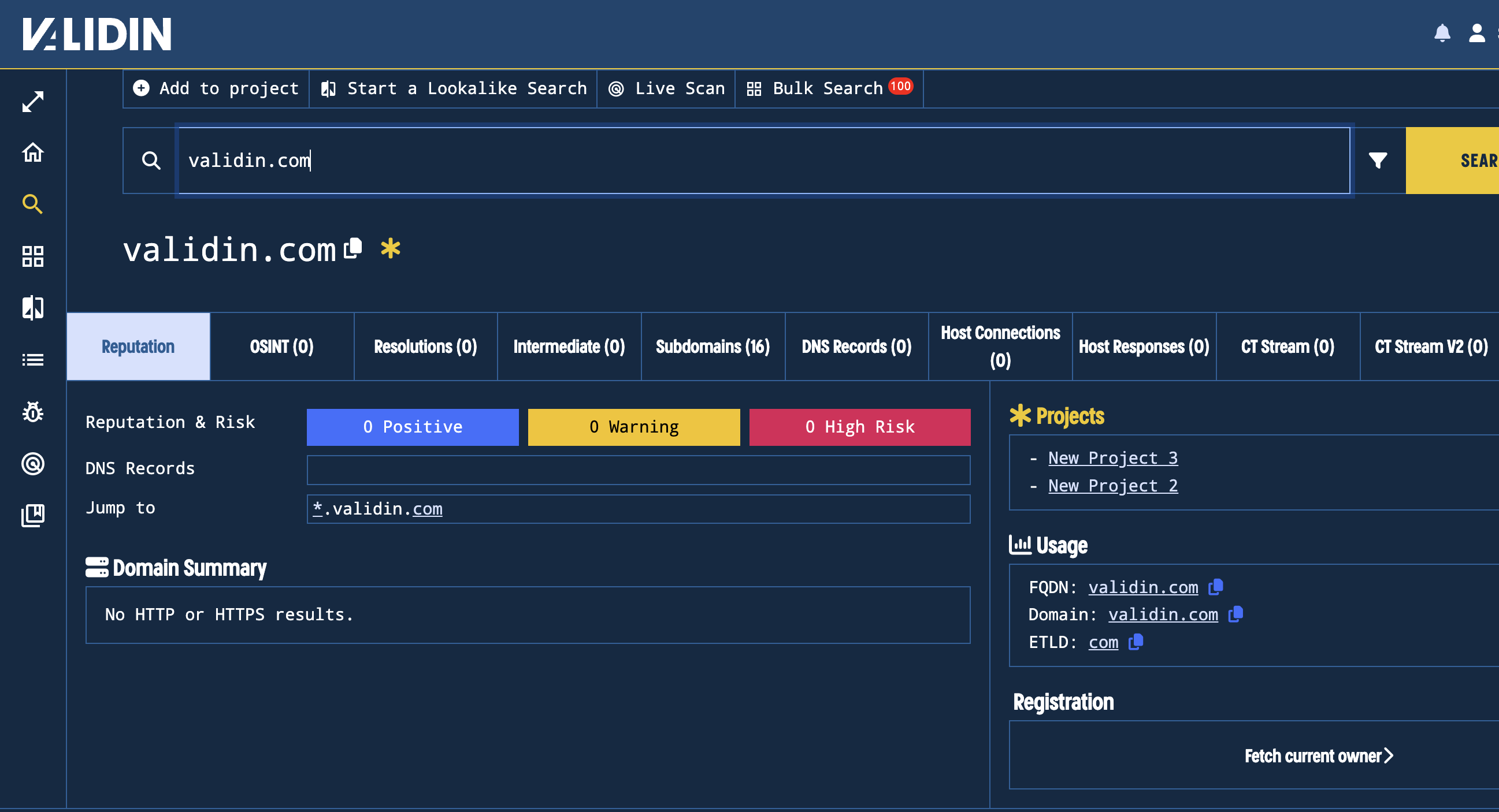This screenshot has height=812, width=1499.
Task: Click Fetch current owner
Action: 1318,755
